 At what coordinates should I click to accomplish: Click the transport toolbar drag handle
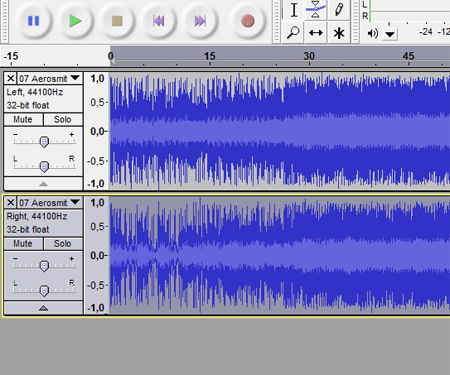point(4,21)
